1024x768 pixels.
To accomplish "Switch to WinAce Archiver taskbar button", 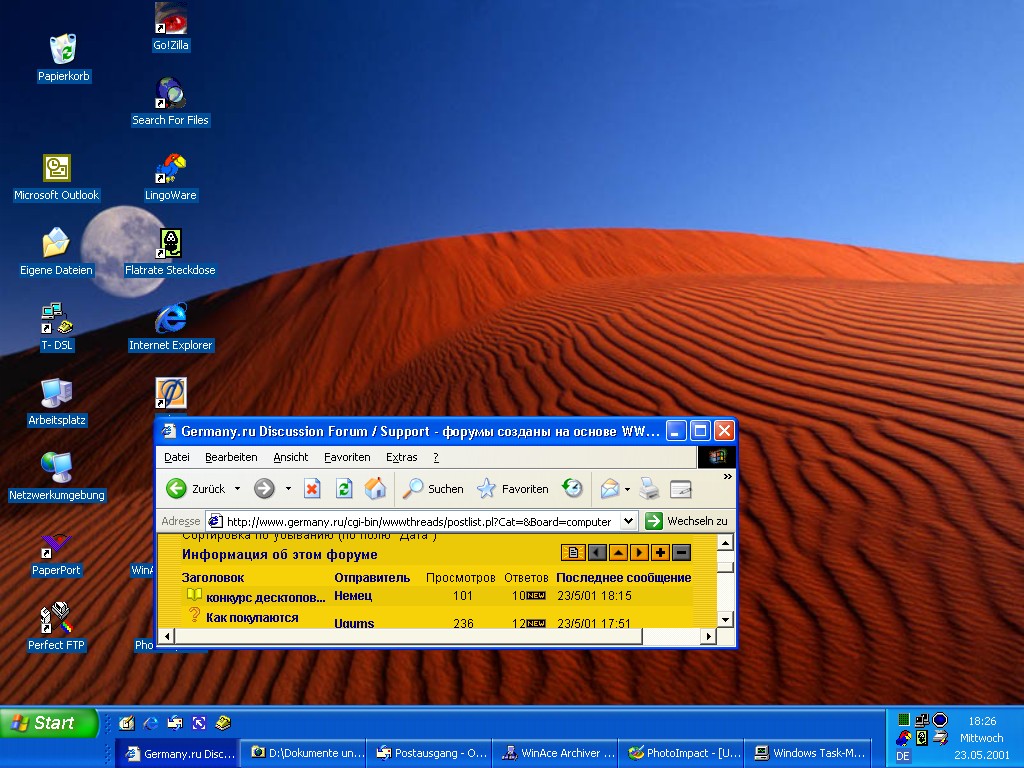I will click(556, 753).
